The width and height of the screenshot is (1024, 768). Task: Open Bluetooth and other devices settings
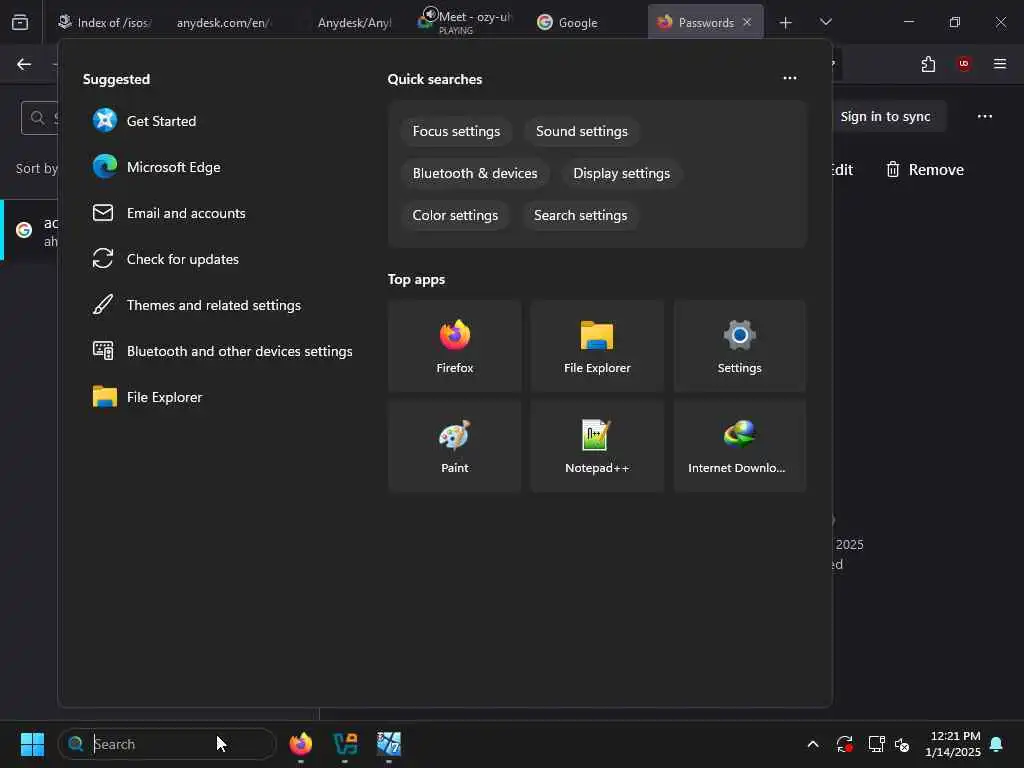click(x=222, y=351)
